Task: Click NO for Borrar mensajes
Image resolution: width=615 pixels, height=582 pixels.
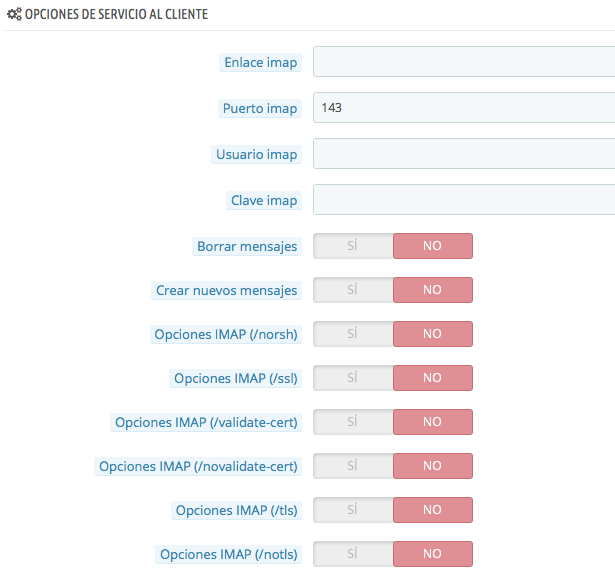Action: click(x=433, y=246)
